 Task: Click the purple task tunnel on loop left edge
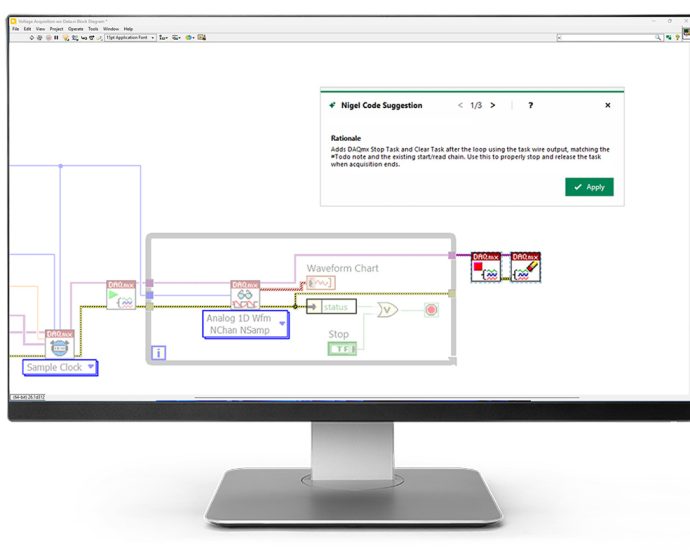150,283
